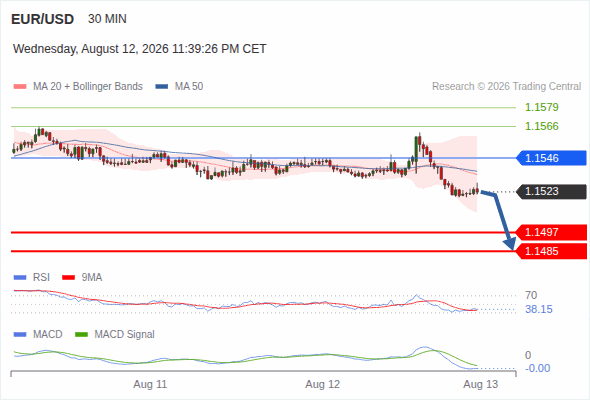Click the MACD blue legend swatch
This screenshot has height=400, width=590.
(20, 335)
